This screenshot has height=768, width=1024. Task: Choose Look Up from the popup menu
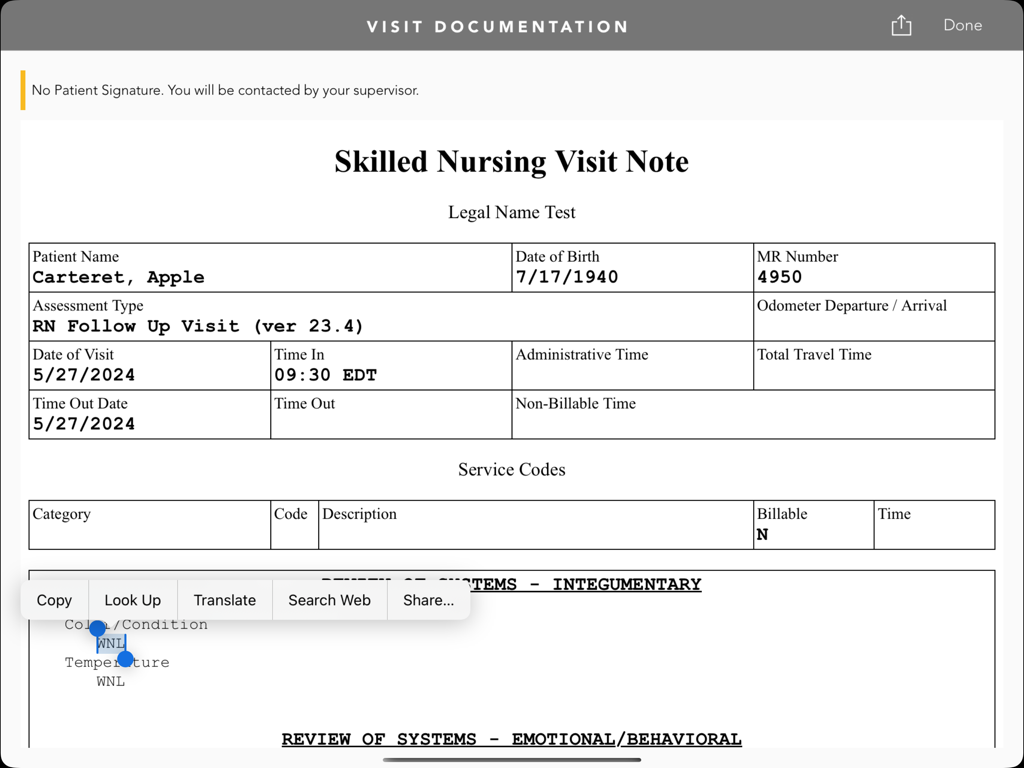click(132, 600)
